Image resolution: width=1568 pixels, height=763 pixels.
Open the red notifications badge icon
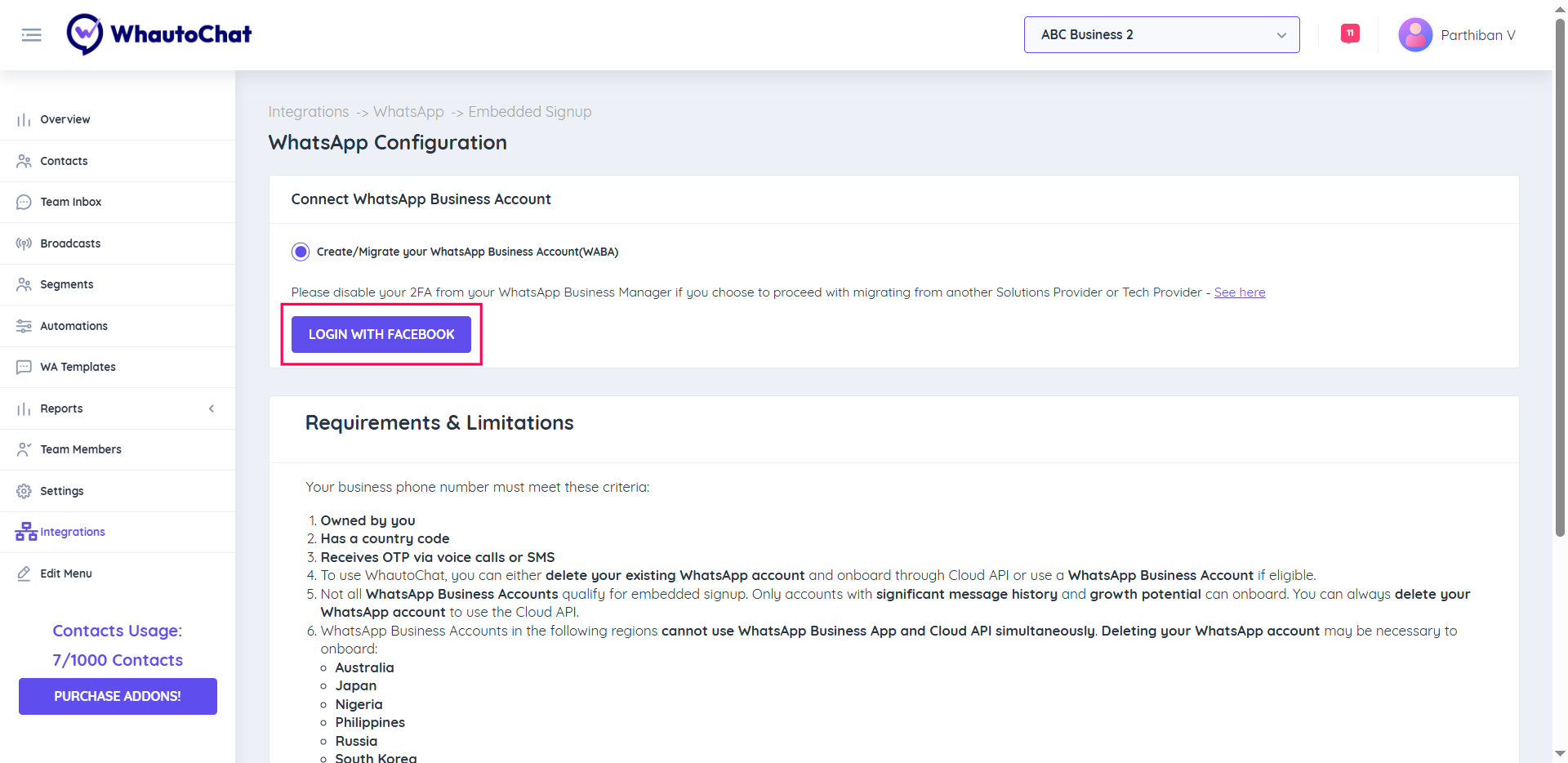click(x=1350, y=33)
